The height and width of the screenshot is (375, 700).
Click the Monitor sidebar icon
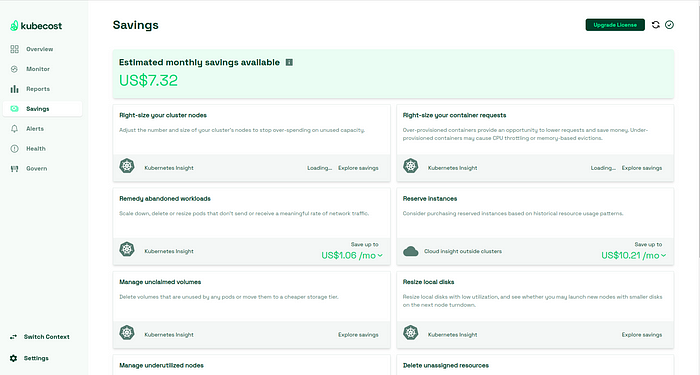pyautogui.click(x=14, y=69)
